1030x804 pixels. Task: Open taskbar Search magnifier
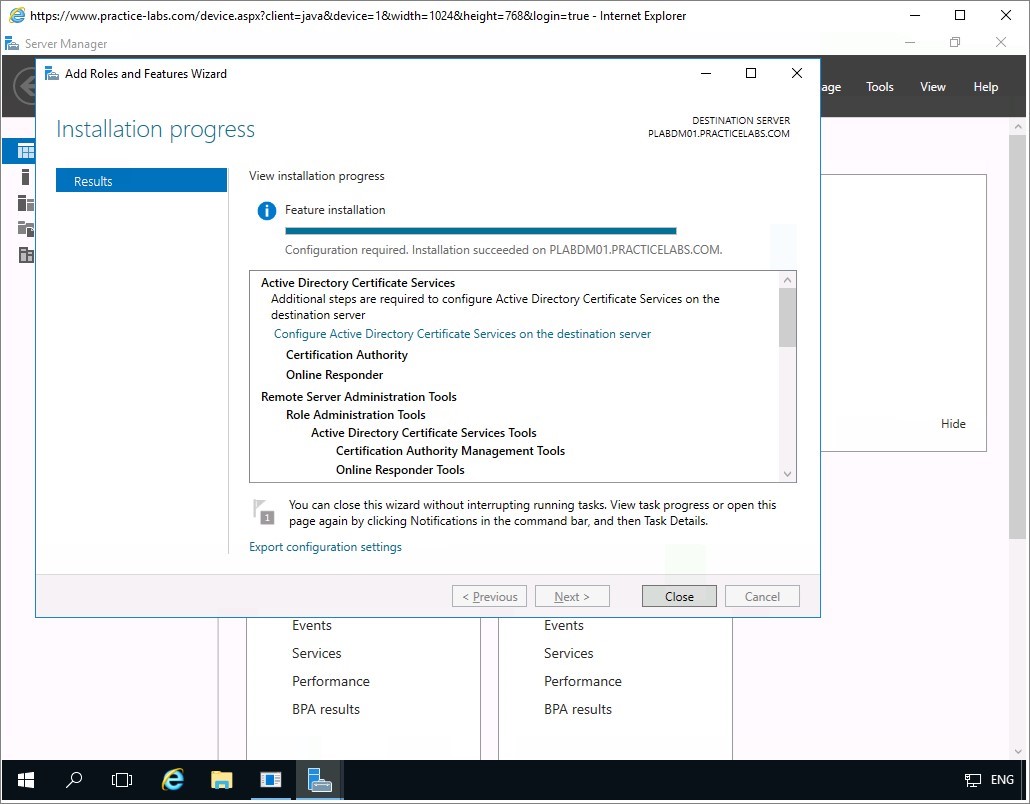[74, 780]
